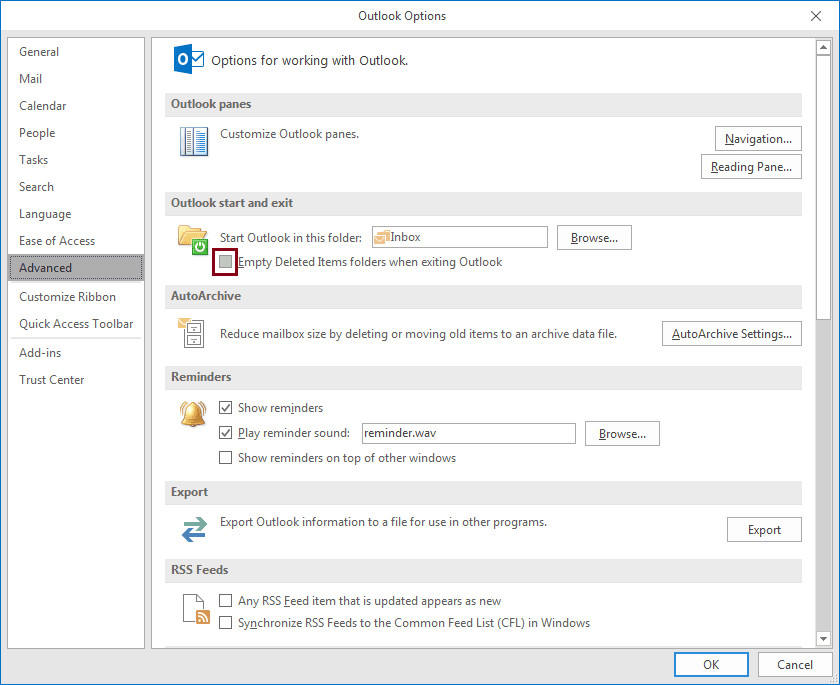Switch to the Mail options category

pos(76,79)
